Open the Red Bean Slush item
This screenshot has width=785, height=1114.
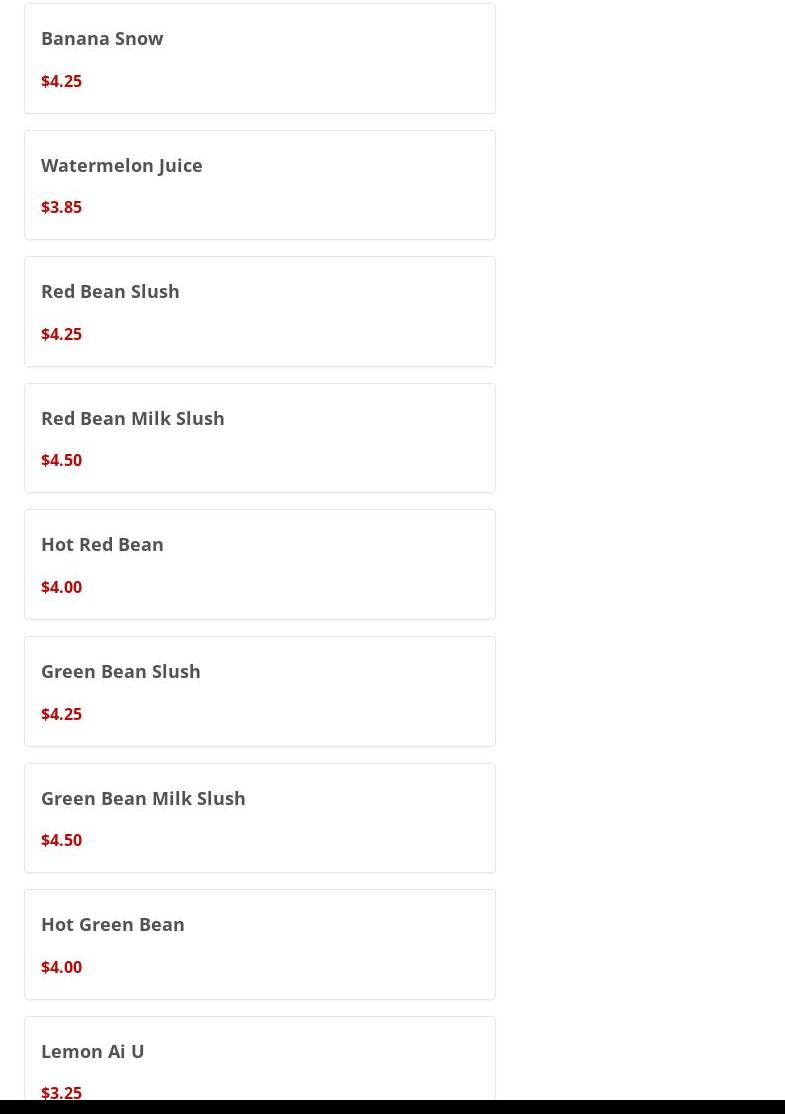tap(110, 291)
